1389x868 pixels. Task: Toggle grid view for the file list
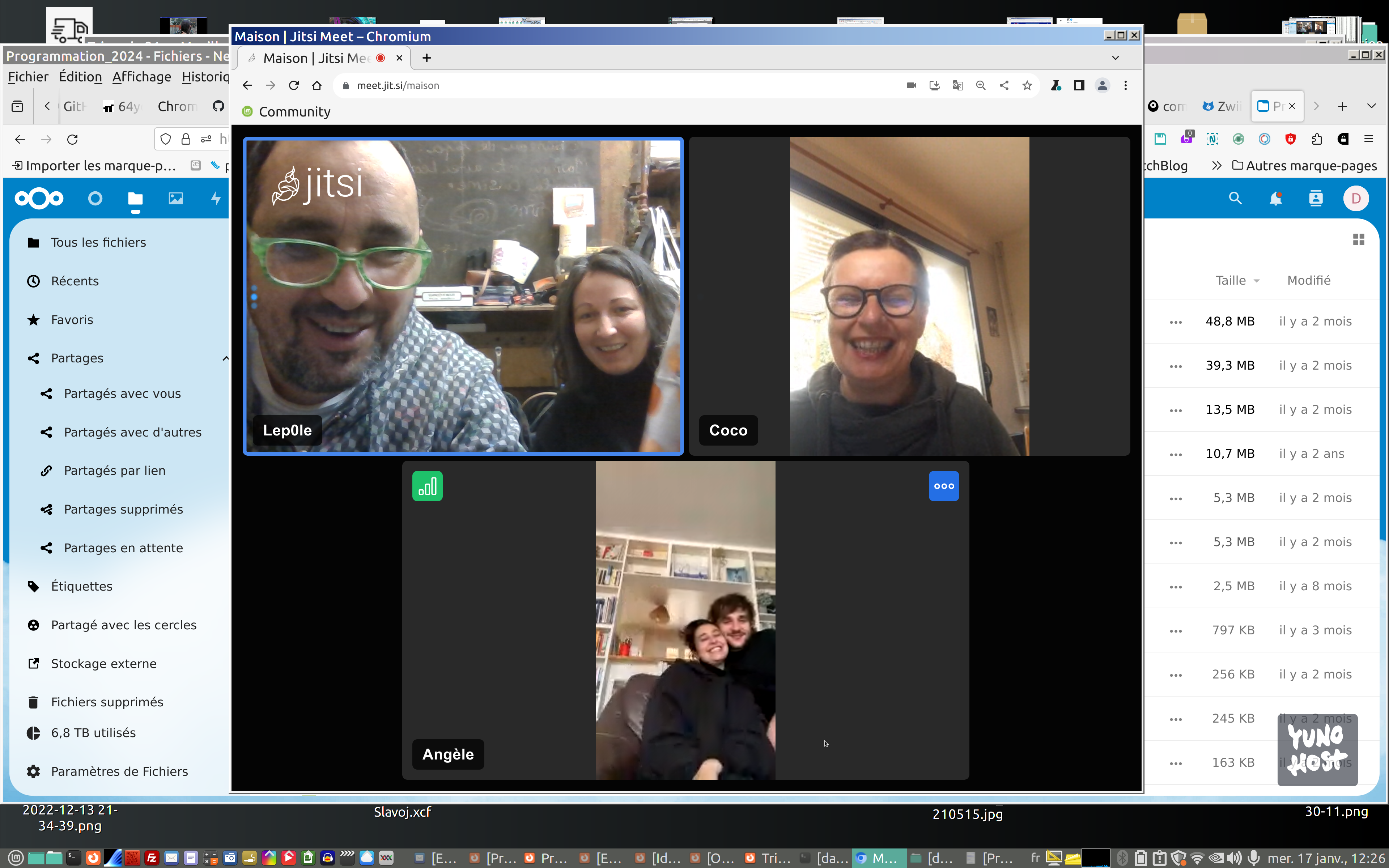coord(1359,239)
